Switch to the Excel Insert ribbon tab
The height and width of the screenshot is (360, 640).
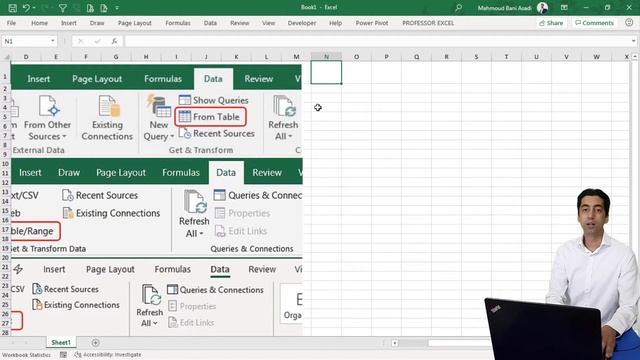pyautogui.click(x=69, y=23)
